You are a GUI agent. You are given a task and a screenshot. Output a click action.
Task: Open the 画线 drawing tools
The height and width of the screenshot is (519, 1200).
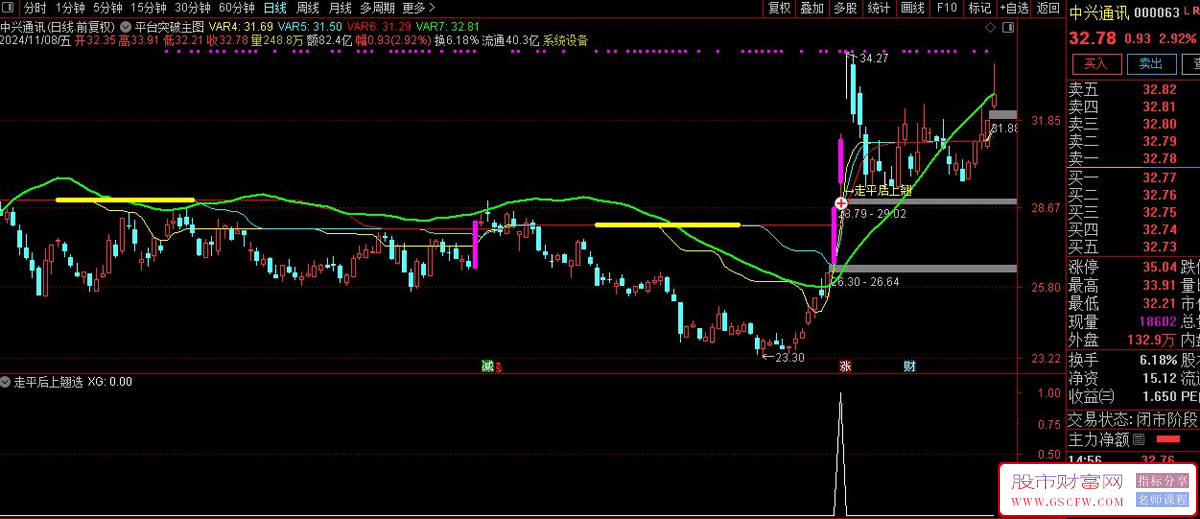(x=912, y=7)
